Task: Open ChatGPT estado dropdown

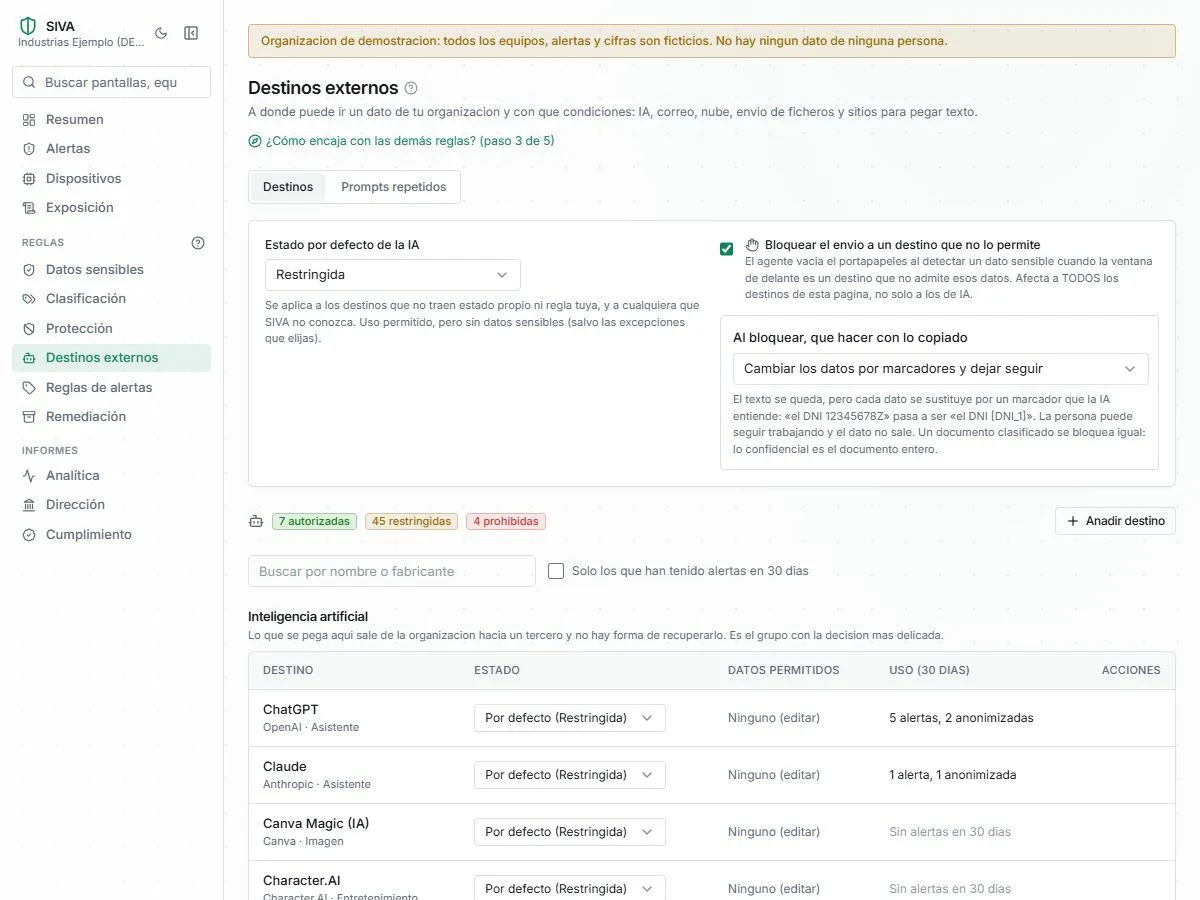Action: (x=569, y=718)
